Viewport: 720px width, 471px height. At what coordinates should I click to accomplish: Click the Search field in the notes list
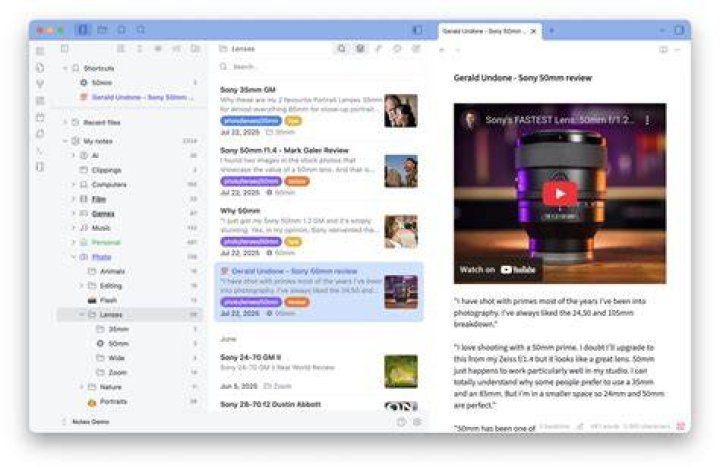pos(321,67)
